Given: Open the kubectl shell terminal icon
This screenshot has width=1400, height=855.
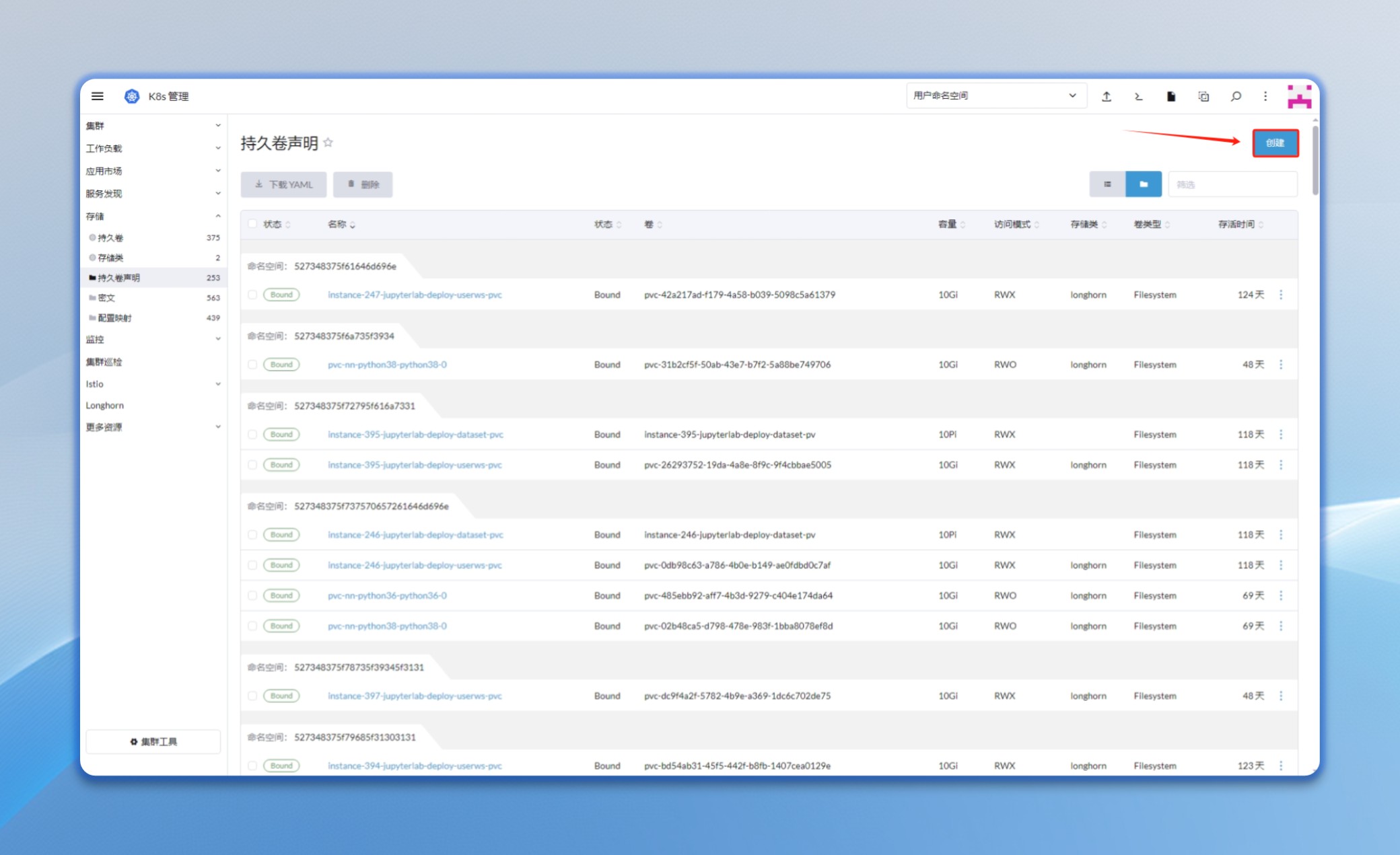Looking at the screenshot, I should coord(1139,96).
